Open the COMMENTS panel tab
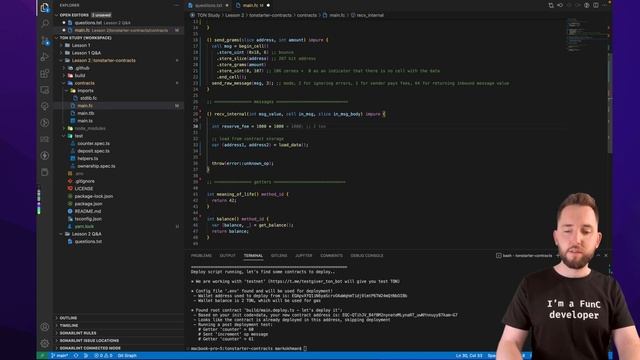640x360 pixels. click(x=331, y=256)
